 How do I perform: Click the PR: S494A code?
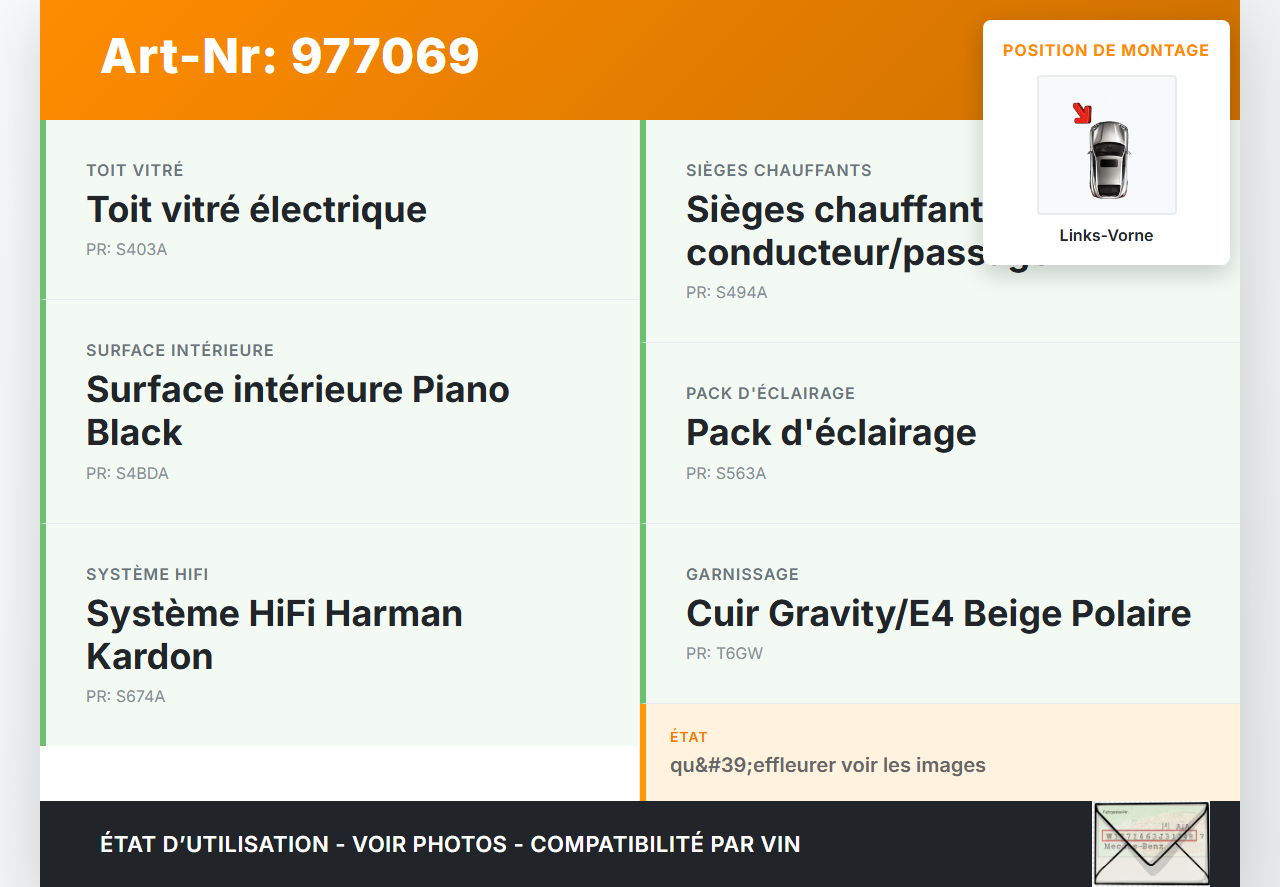click(x=727, y=293)
